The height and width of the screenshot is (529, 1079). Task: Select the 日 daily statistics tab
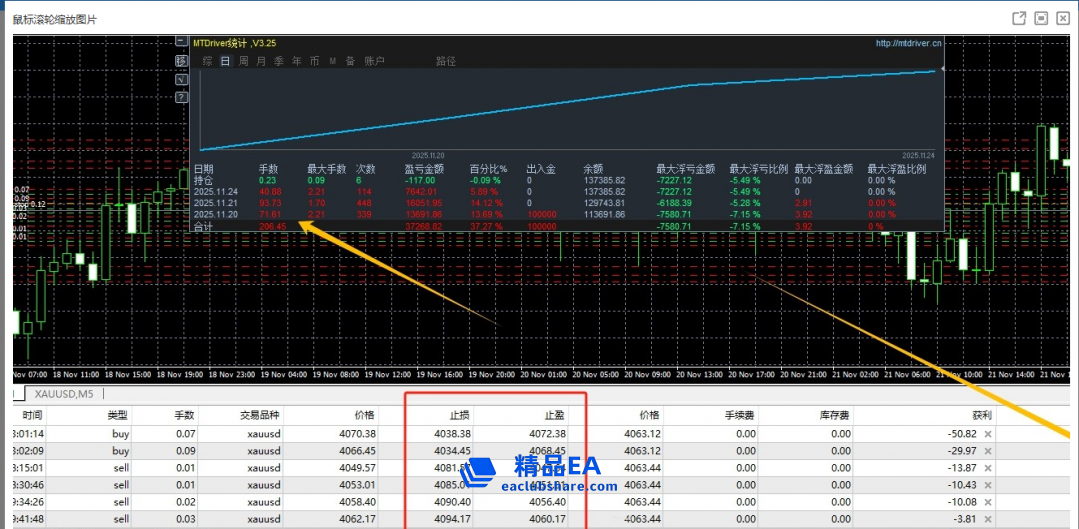click(225, 61)
